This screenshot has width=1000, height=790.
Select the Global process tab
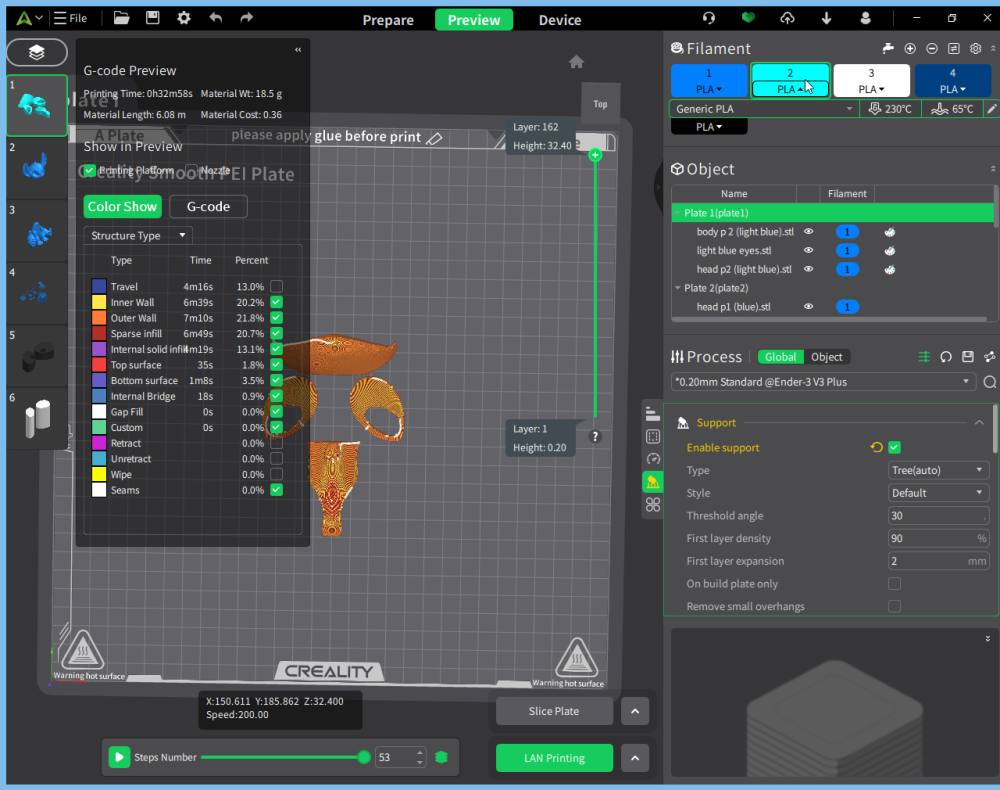(781, 357)
